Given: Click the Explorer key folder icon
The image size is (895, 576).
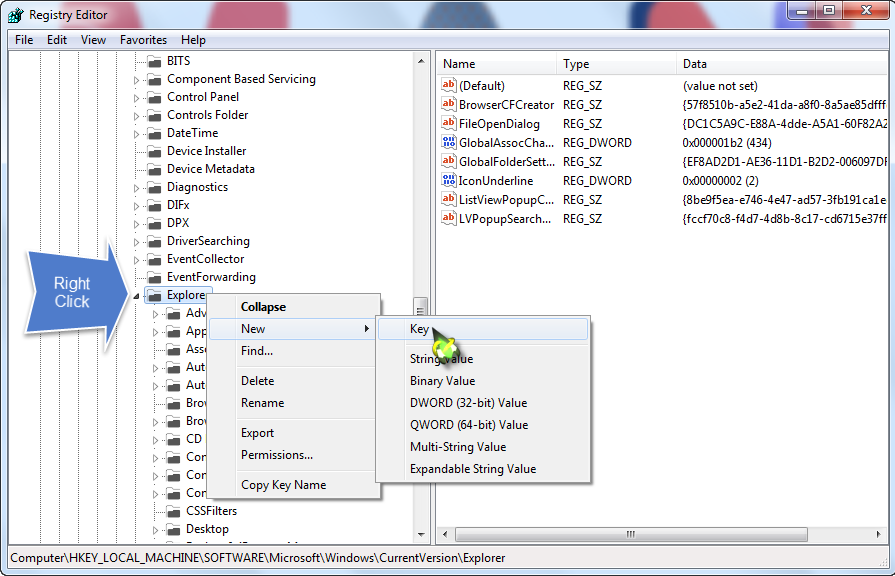Looking at the screenshot, I should [x=154, y=295].
